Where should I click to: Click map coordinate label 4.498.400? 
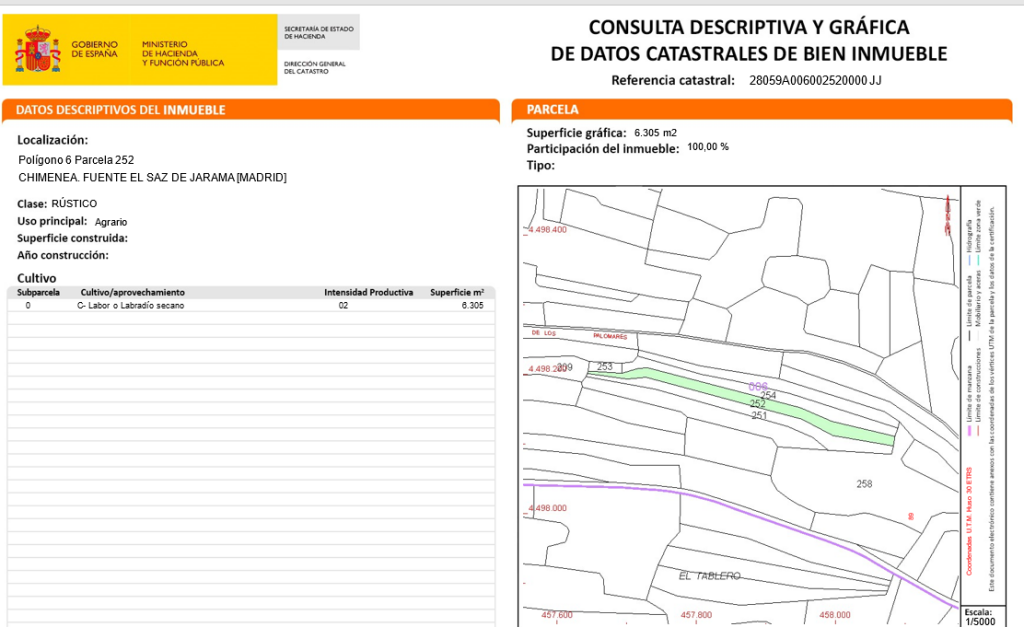[548, 230]
